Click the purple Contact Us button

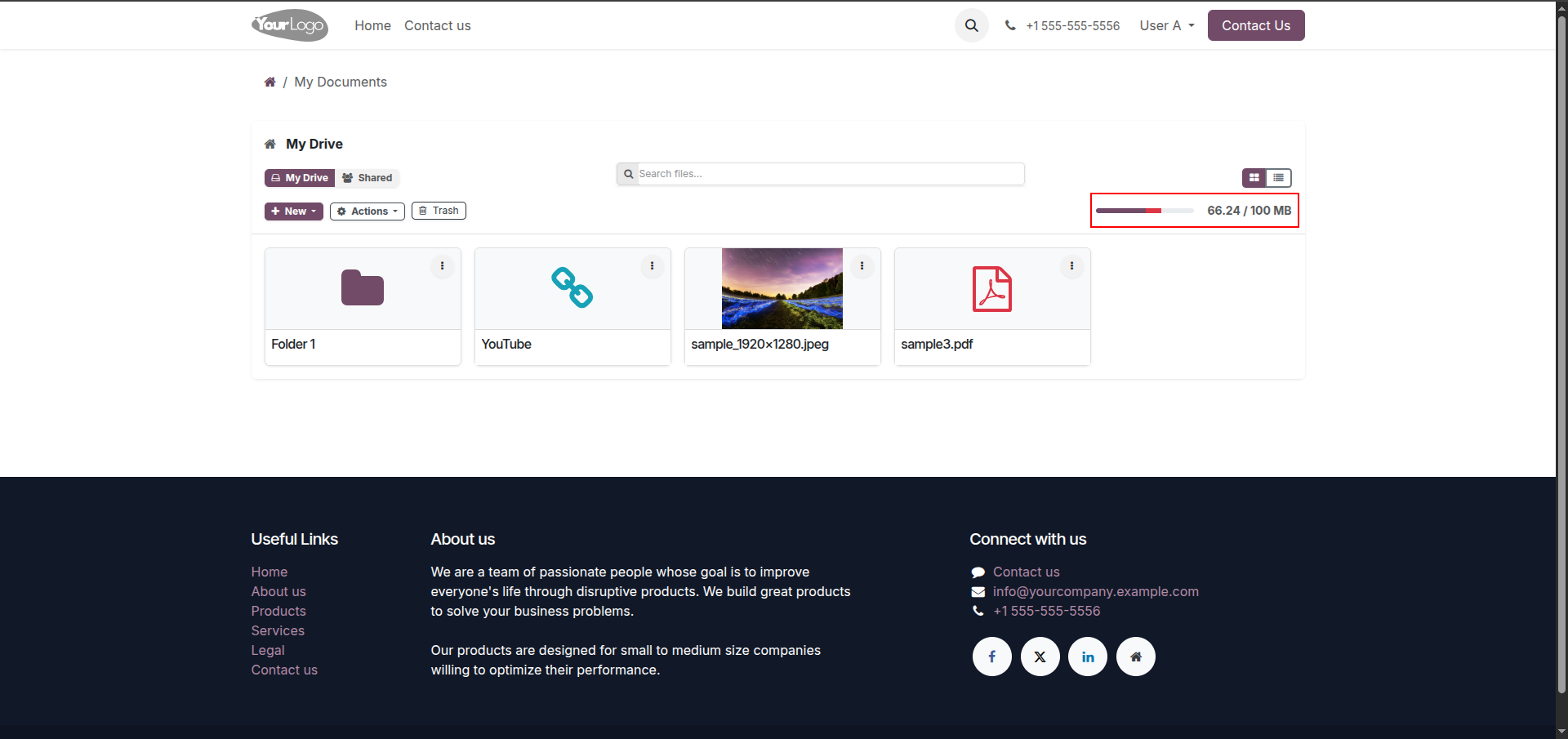click(1256, 25)
